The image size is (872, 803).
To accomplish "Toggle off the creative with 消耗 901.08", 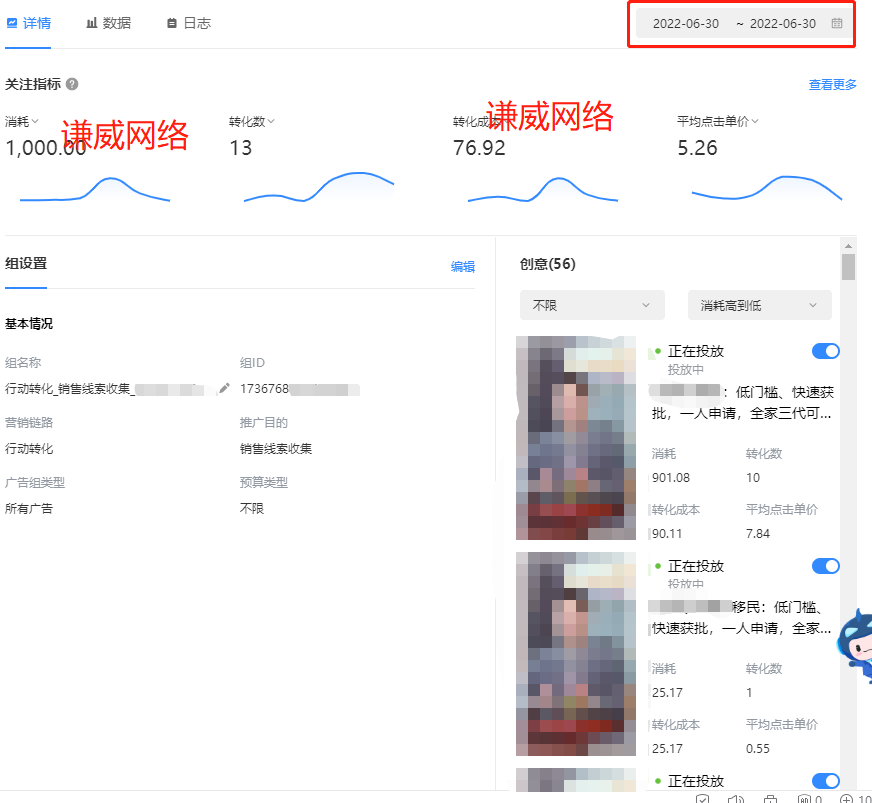I will (x=825, y=351).
